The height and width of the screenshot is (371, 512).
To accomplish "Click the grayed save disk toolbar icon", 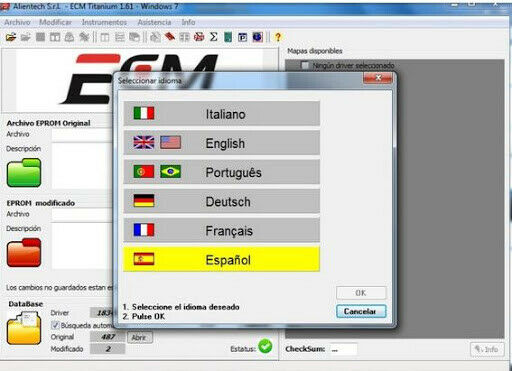I will click(x=40, y=37).
